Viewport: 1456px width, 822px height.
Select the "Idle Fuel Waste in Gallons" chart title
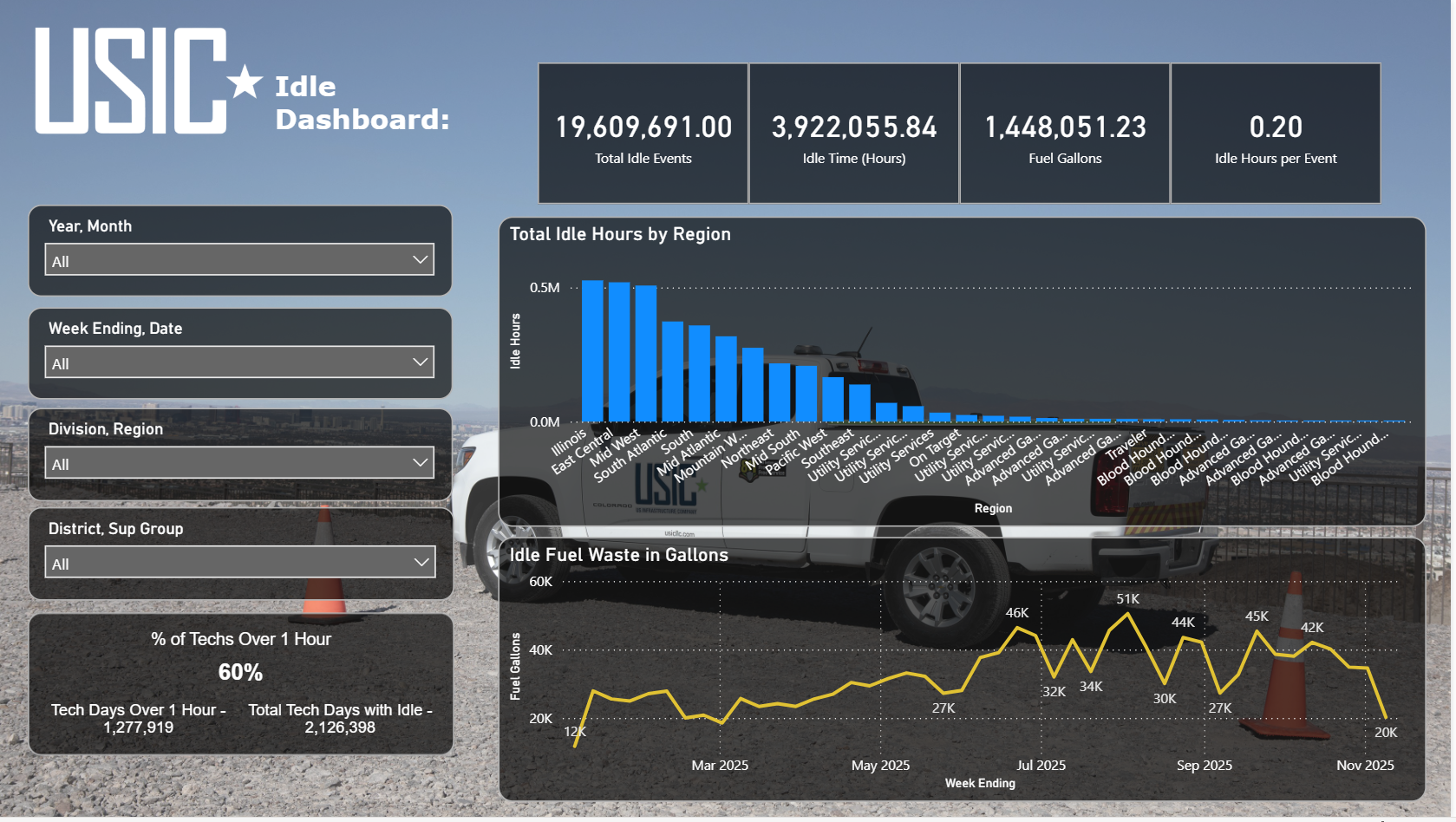(618, 555)
